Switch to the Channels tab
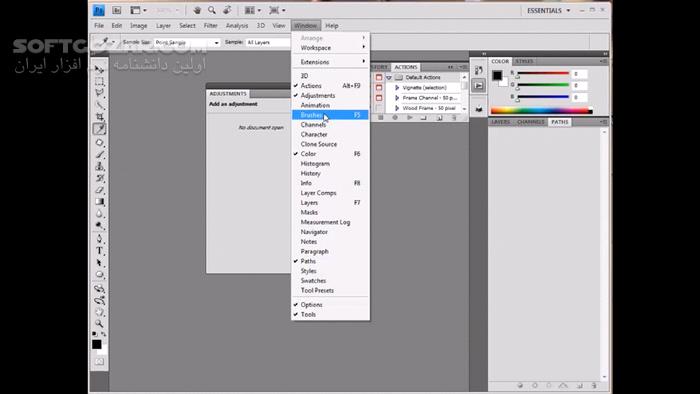Screen dimensions: 700x394 click(530, 122)
